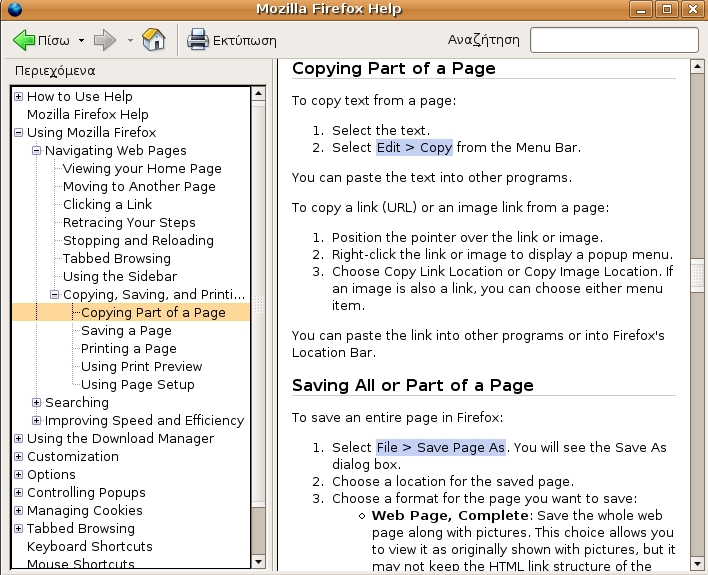
Task: Open Viewing your Home Page topic
Action: coord(142,168)
